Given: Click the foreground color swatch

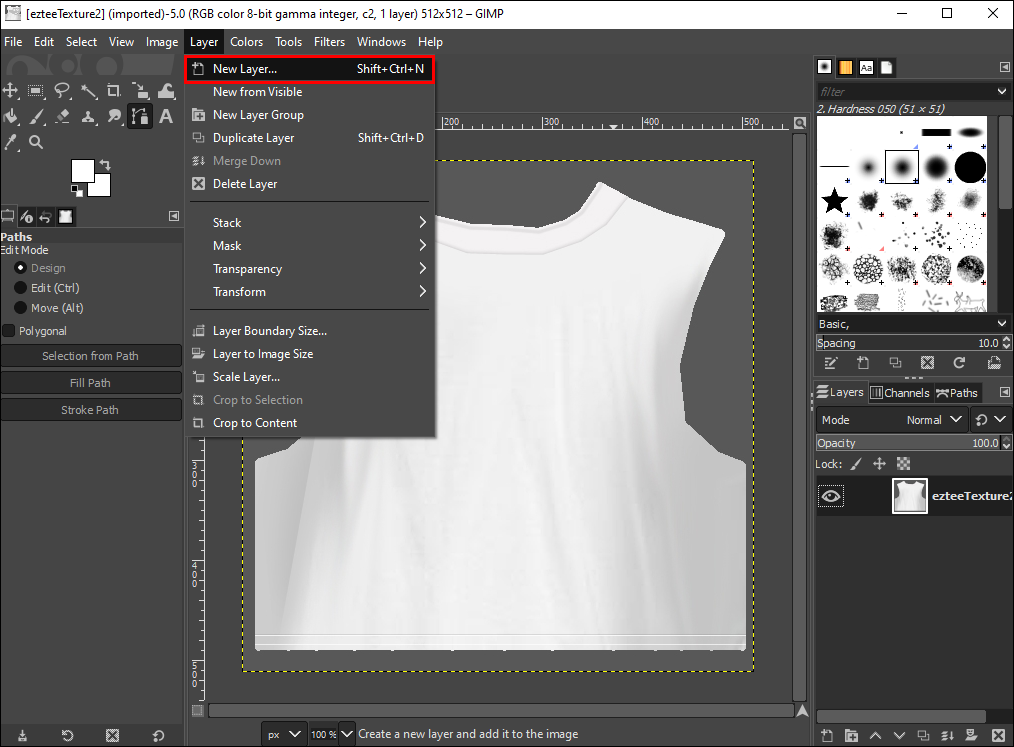Looking at the screenshot, I should click(x=82, y=170).
